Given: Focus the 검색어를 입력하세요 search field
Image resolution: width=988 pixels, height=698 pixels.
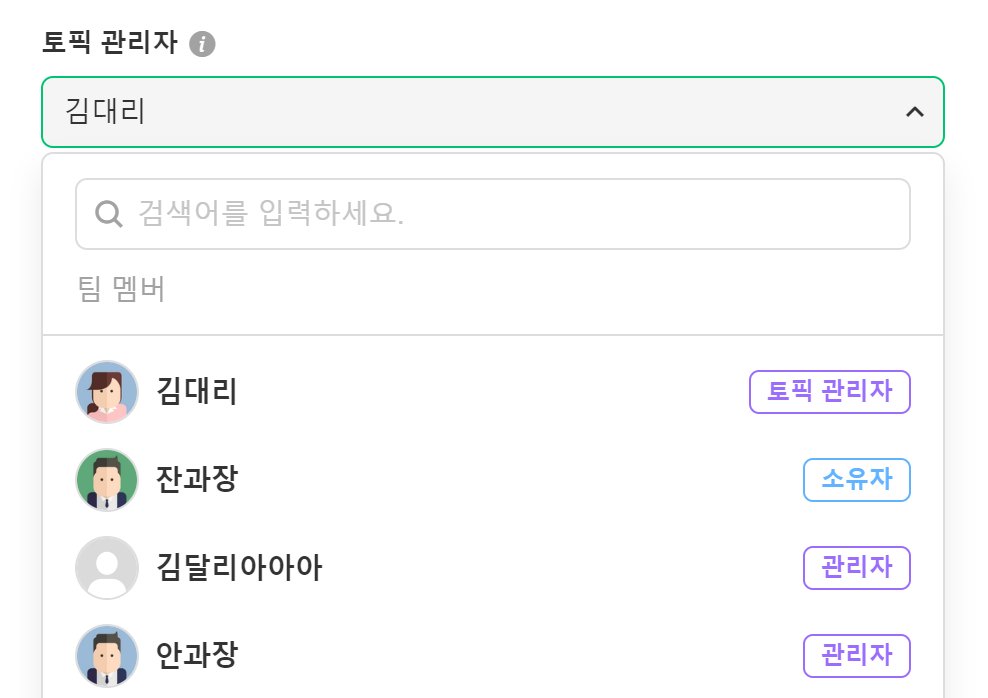Looking at the screenshot, I should 510,213.
